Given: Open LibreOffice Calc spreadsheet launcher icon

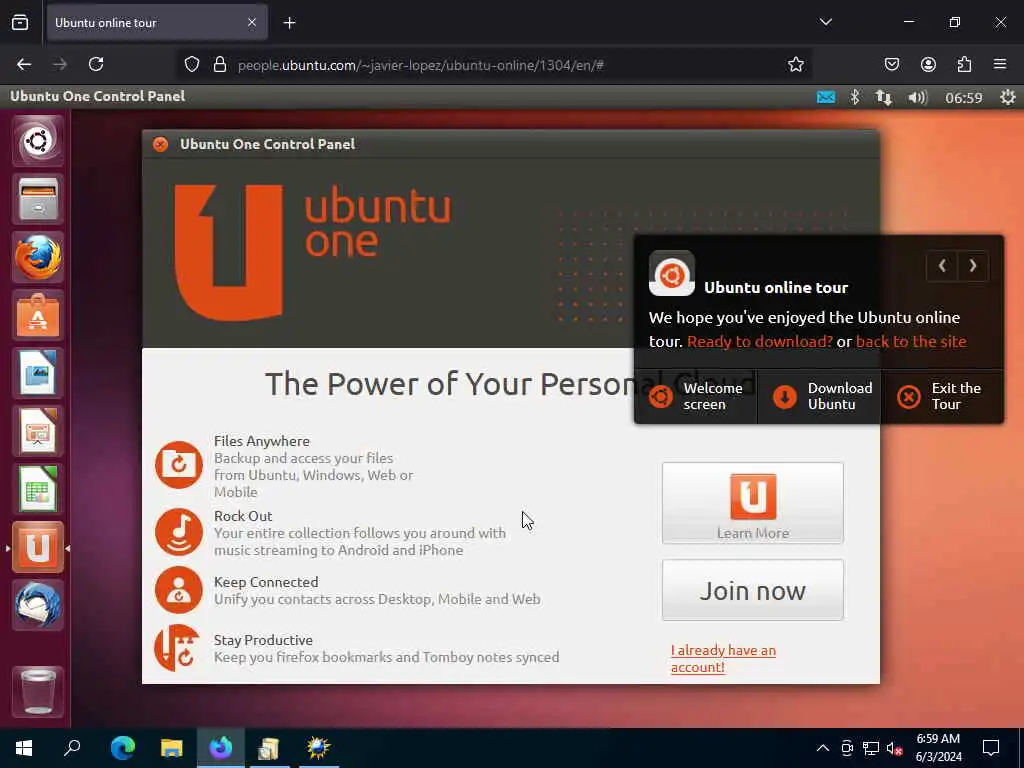Looking at the screenshot, I should [x=38, y=489].
